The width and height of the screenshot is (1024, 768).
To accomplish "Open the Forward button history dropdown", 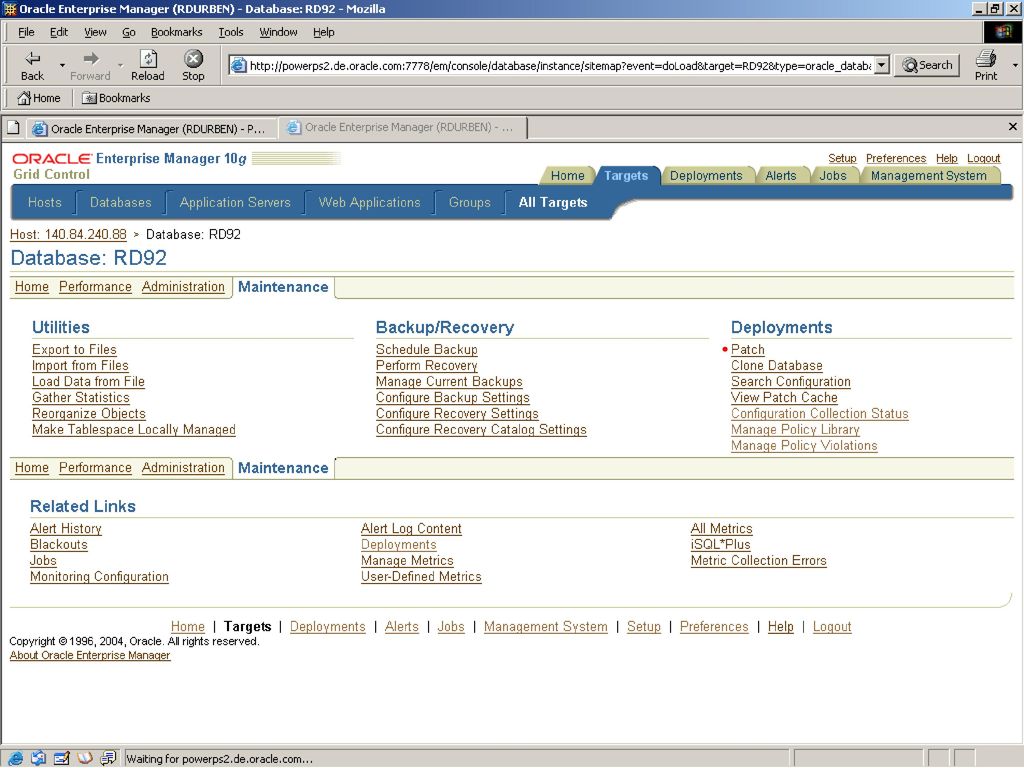I will 120,65.
